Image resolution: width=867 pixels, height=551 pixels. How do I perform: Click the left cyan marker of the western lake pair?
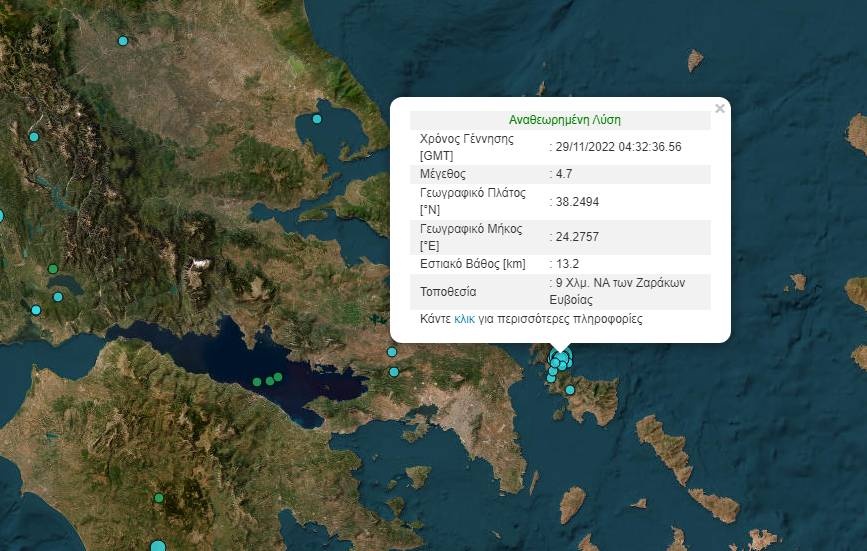click(x=36, y=310)
